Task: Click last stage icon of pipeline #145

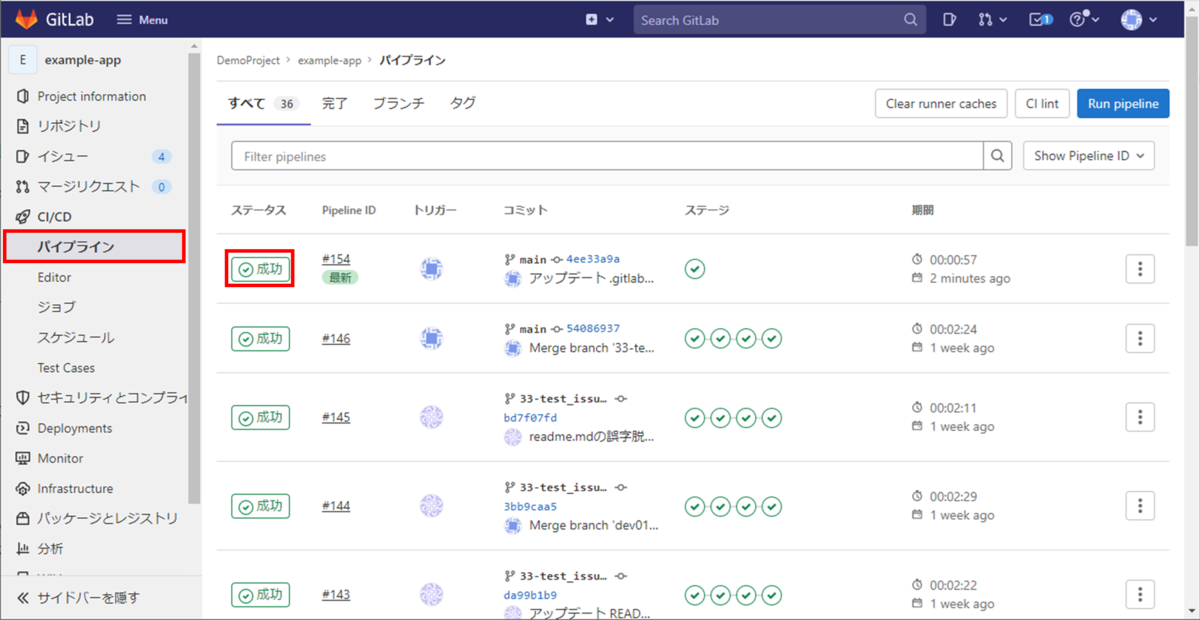Action: click(x=772, y=418)
